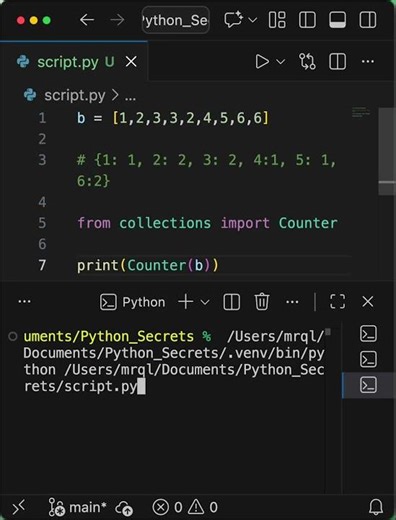Click line number 1 in the gutter
Screen dimensions: 396x520
(42, 118)
